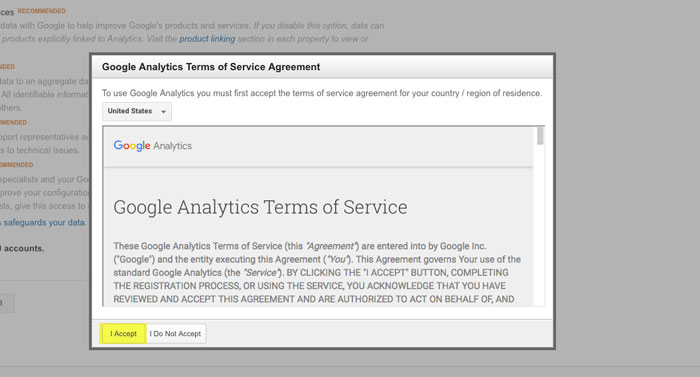
Task: Follow the safeguards your data link
Action: tap(45, 222)
